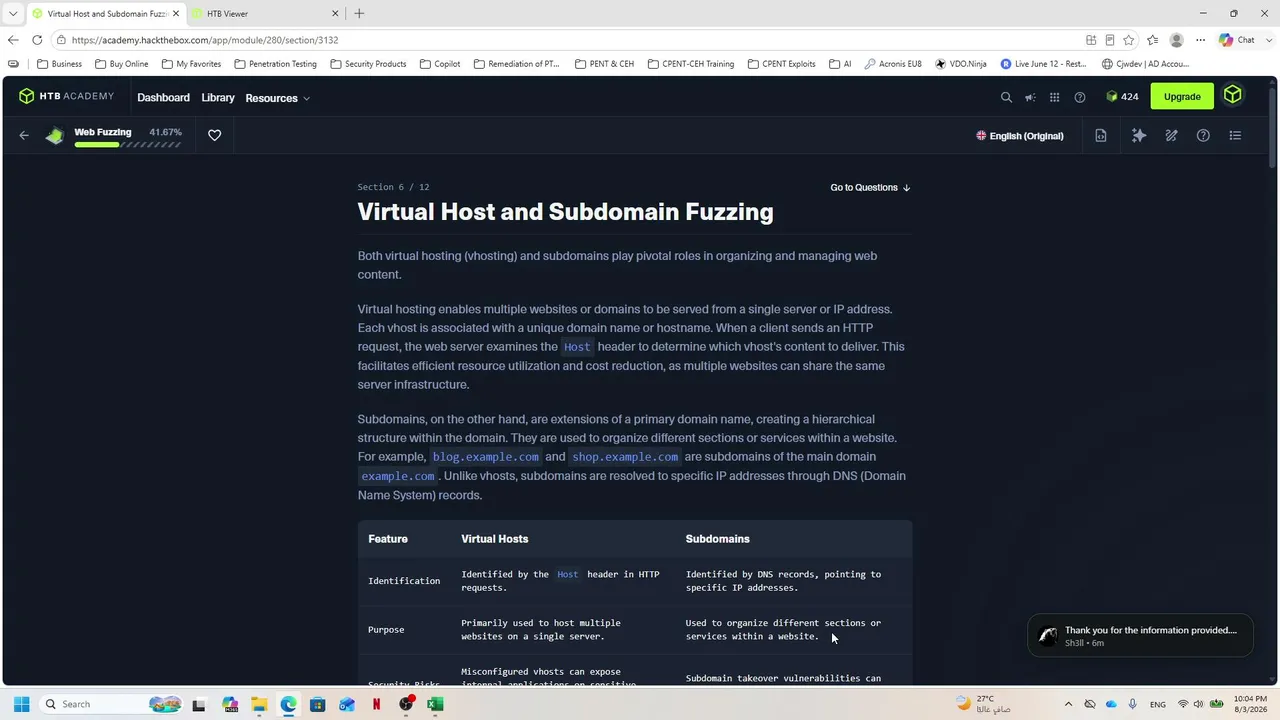Screen dimensions: 1280x720
Task: Open the HTB Academy search icon
Action: pos(1006,97)
